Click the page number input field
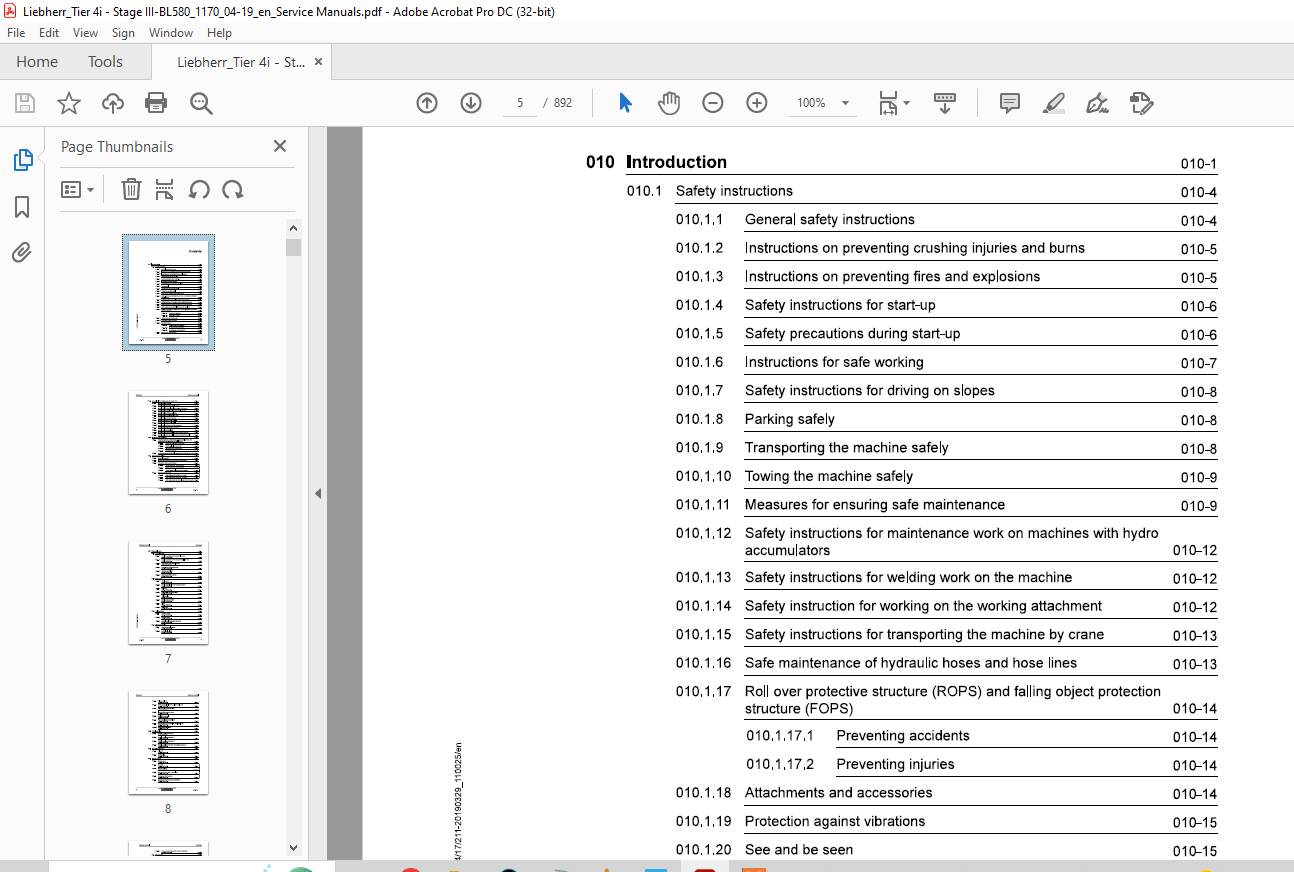The width and height of the screenshot is (1294, 872). pos(520,103)
